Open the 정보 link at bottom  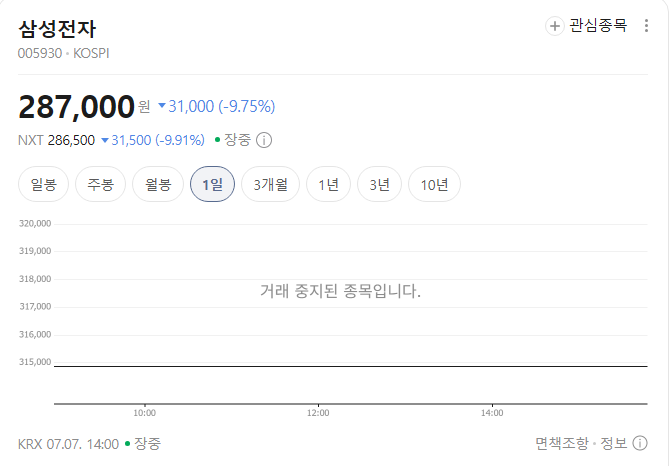pyautogui.click(x=614, y=443)
